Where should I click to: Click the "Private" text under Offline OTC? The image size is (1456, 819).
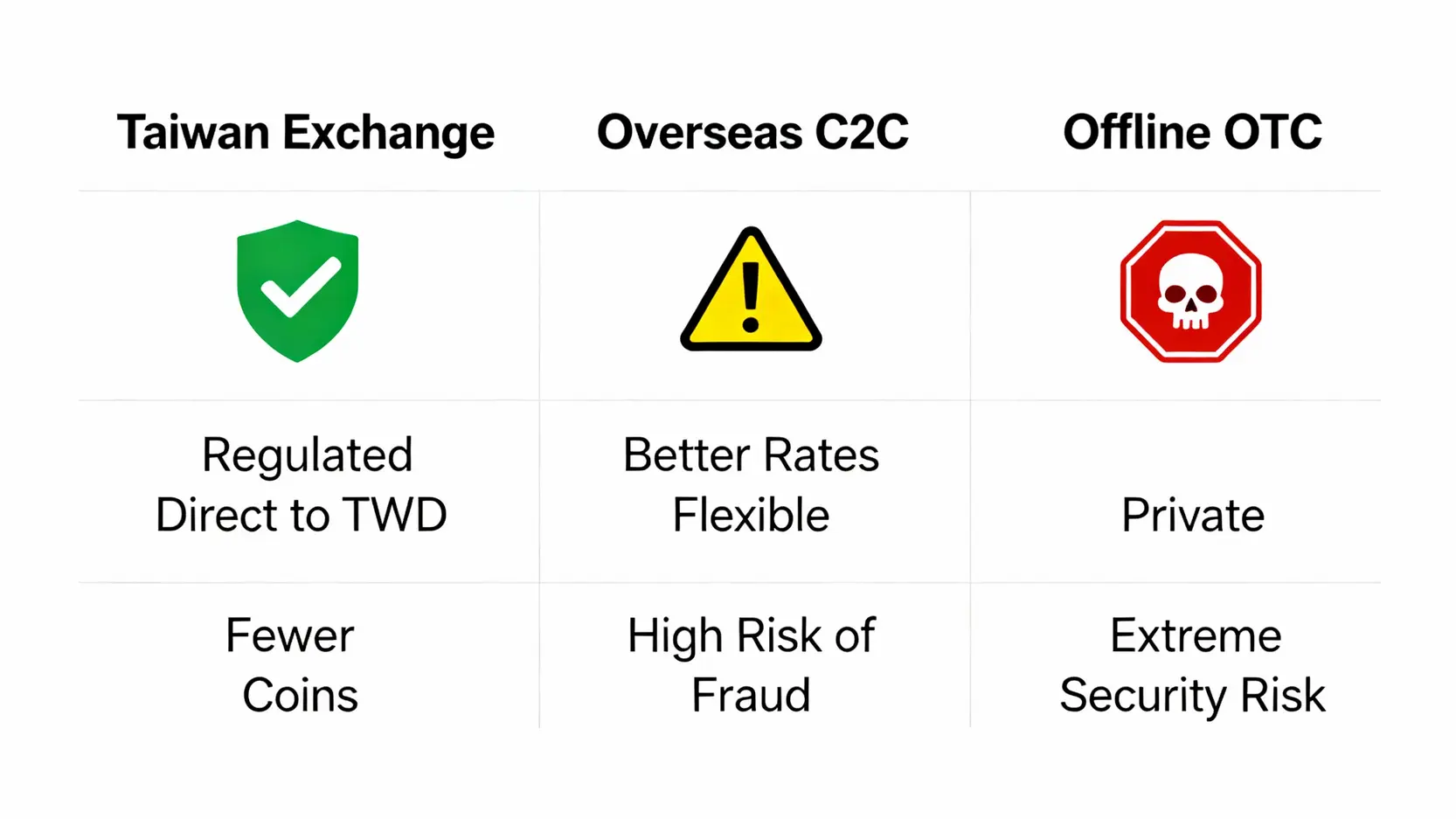pyautogui.click(x=1193, y=515)
